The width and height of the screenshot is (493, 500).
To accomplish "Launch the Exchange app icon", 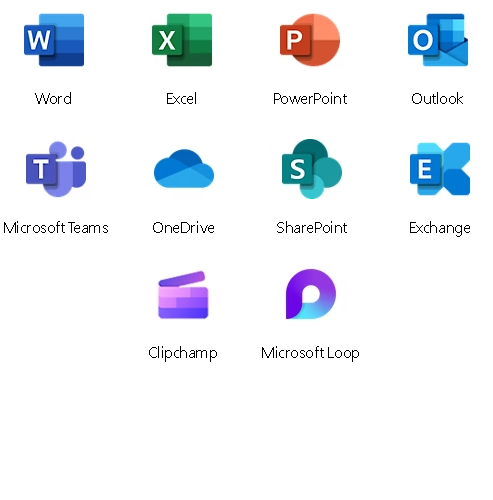I will pos(440,169).
